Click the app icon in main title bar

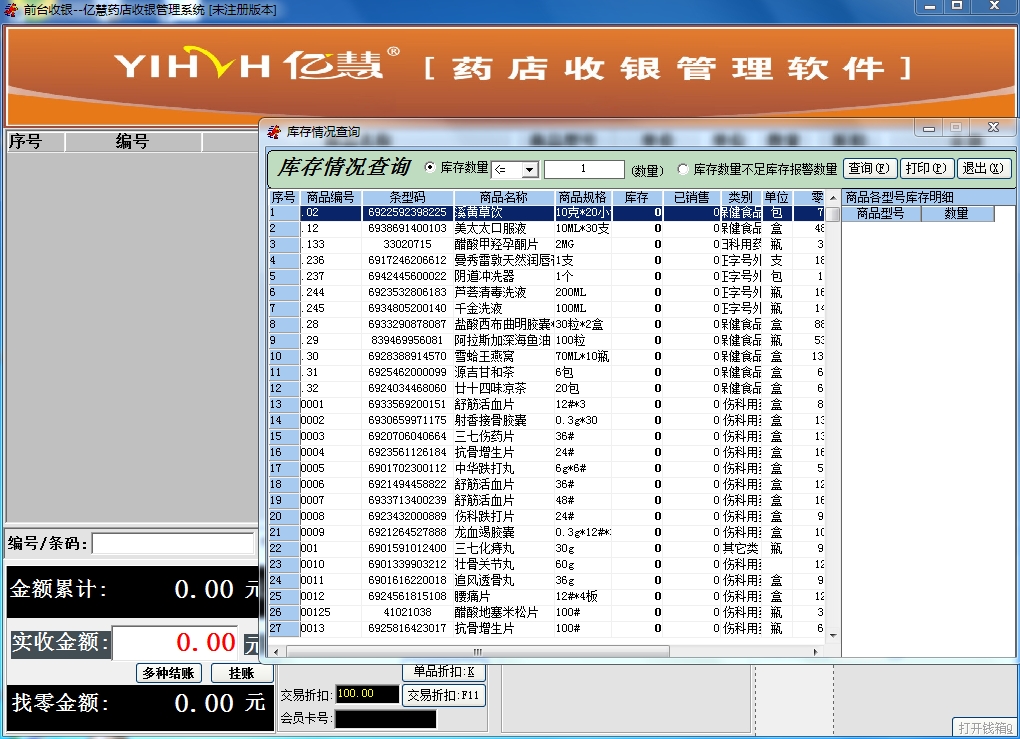click(x=11, y=9)
